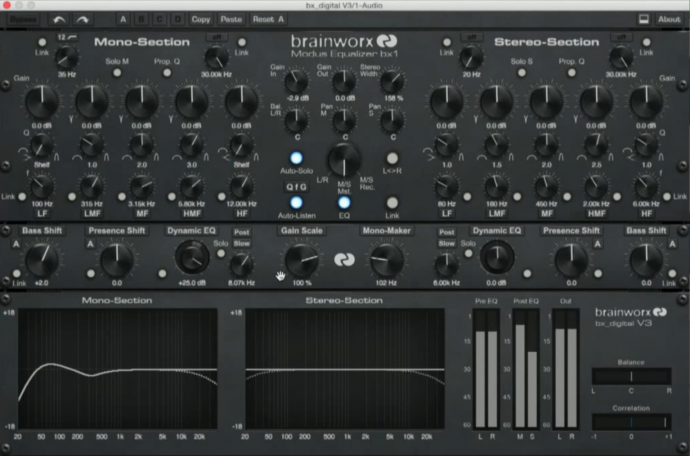Click the Mono-Section HMF band label
Image resolution: width=690 pixels, height=456 pixels.
pos(192,213)
